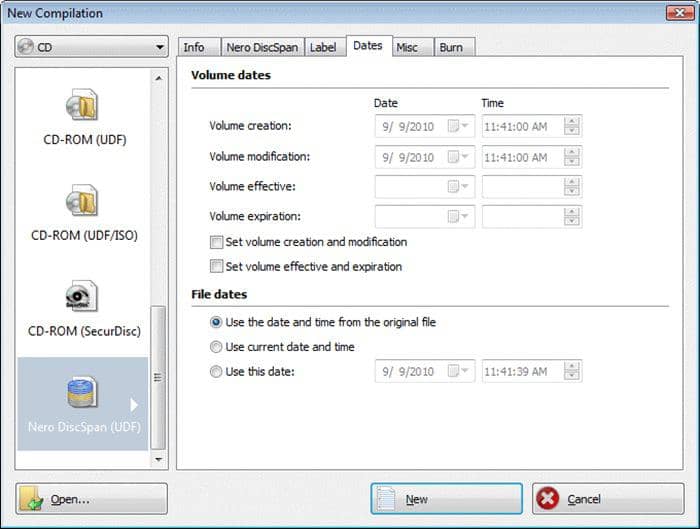Go to the Burn tab
Viewport: 700px width, 529px height.
tap(454, 47)
